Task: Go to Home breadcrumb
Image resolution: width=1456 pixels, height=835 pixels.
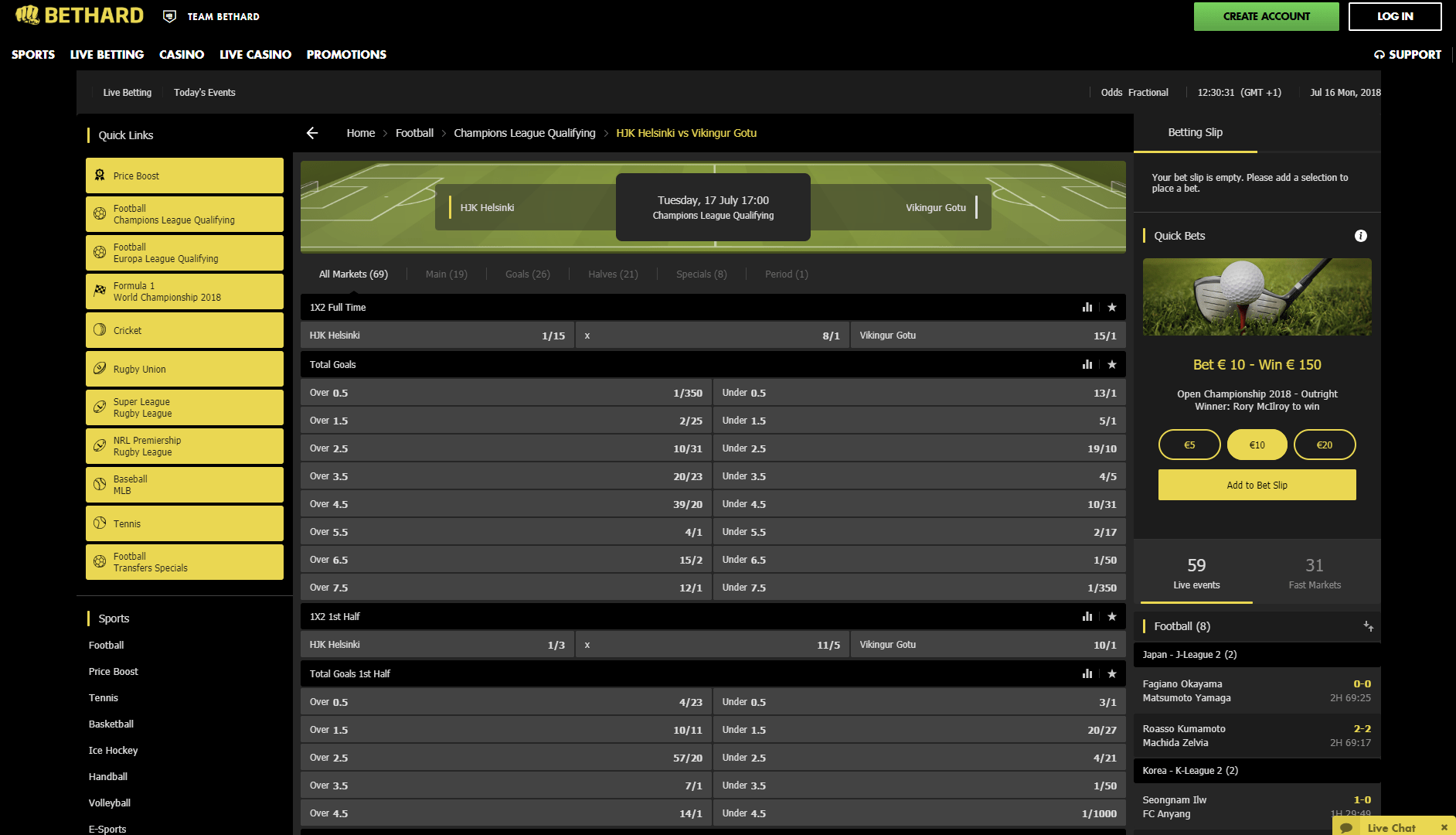Action: (x=360, y=133)
